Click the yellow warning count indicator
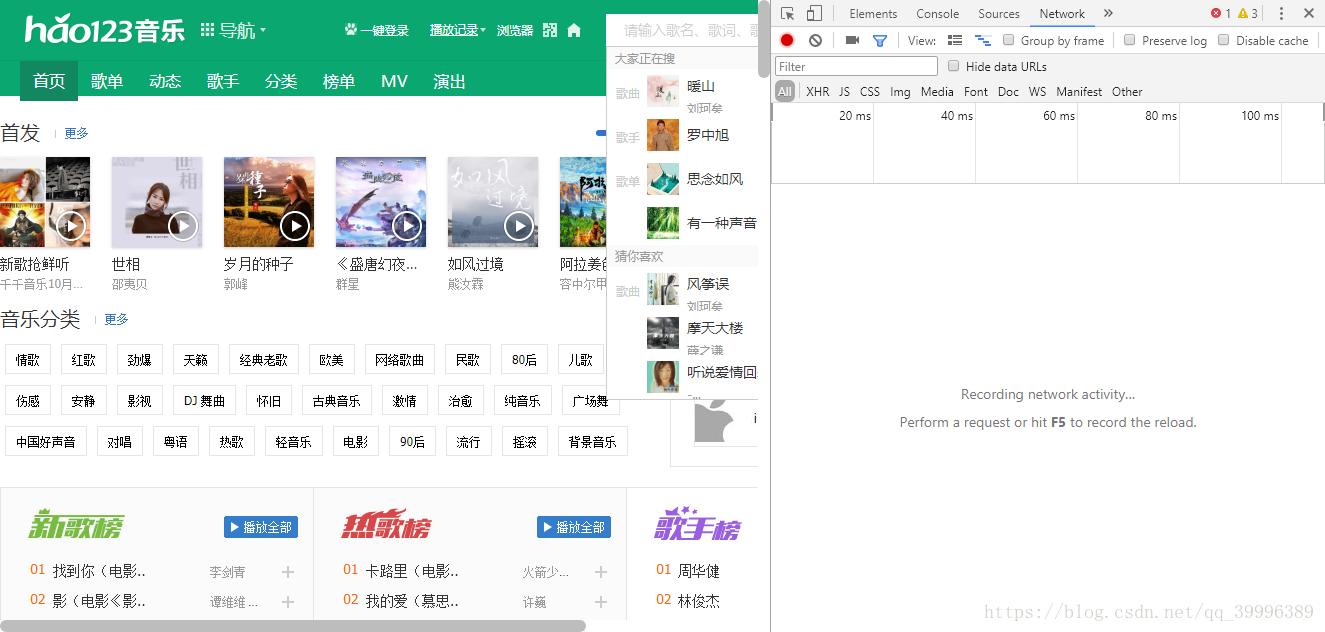 1248,13
